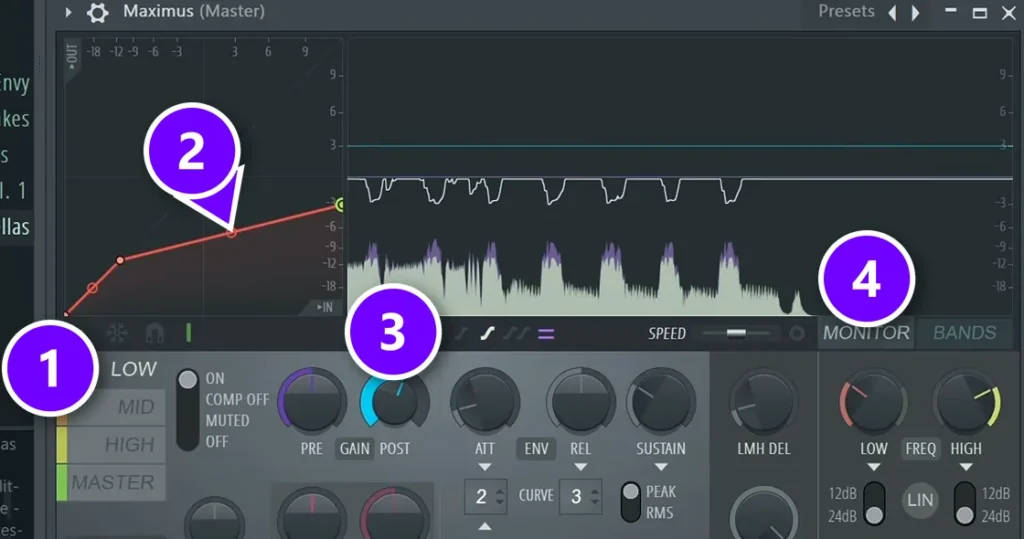Switch to the MONITOR tab
This screenshot has height=539, width=1024.
(866, 333)
